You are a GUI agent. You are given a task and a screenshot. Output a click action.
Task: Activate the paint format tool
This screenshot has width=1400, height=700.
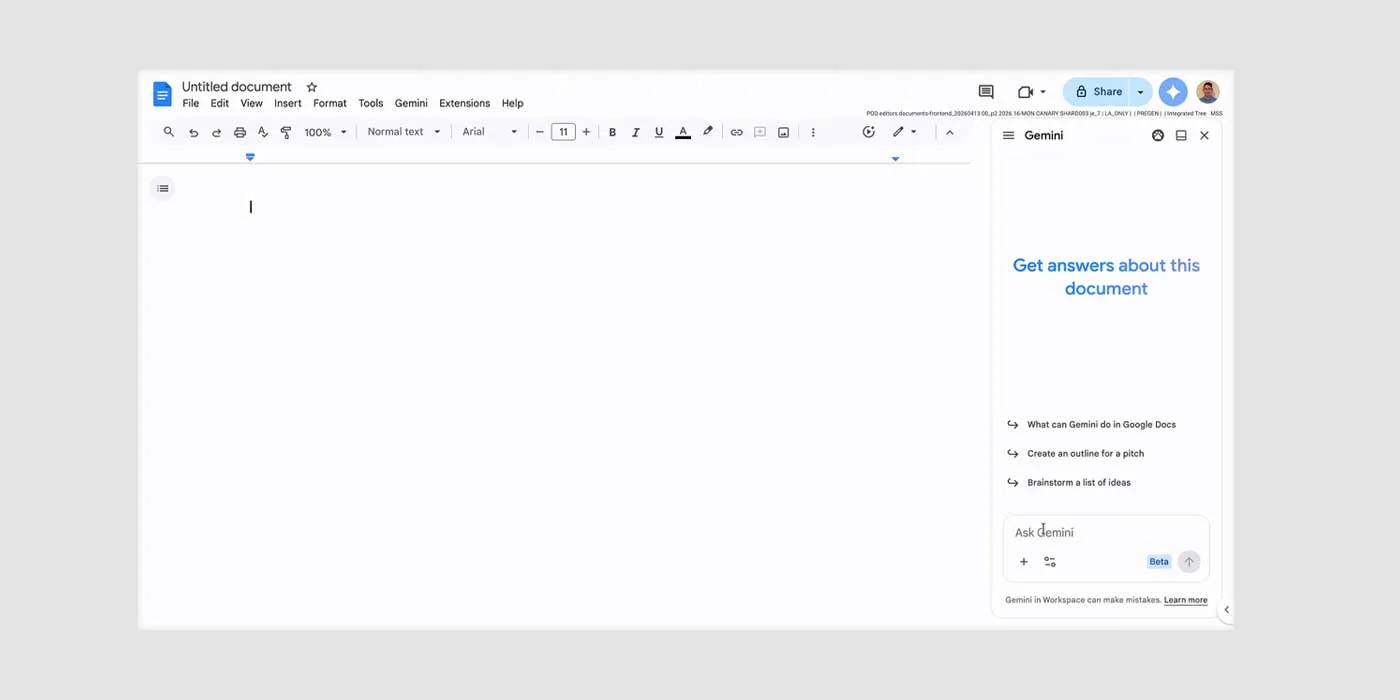pos(286,132)
